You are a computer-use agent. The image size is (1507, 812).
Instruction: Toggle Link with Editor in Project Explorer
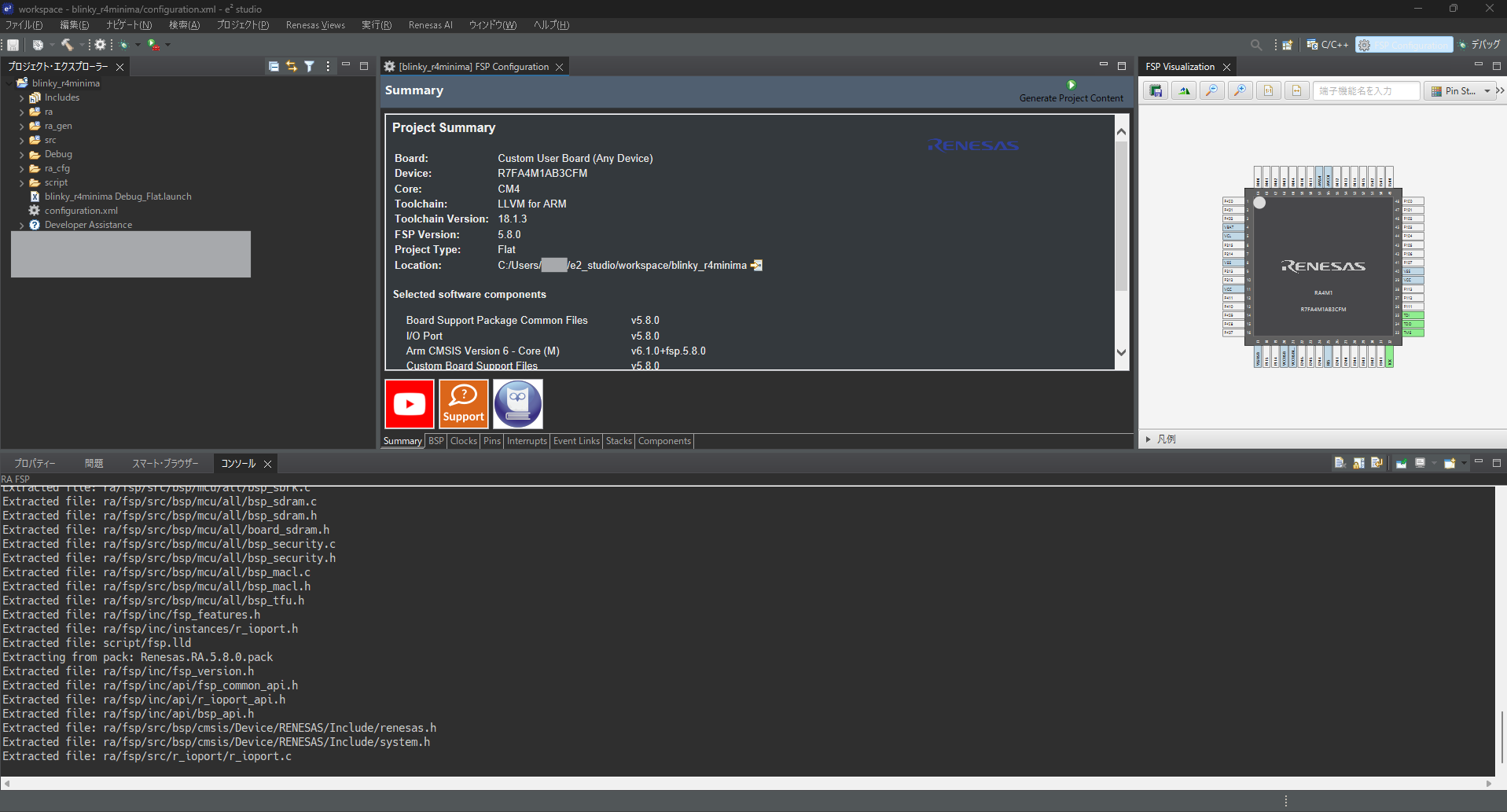292,67
